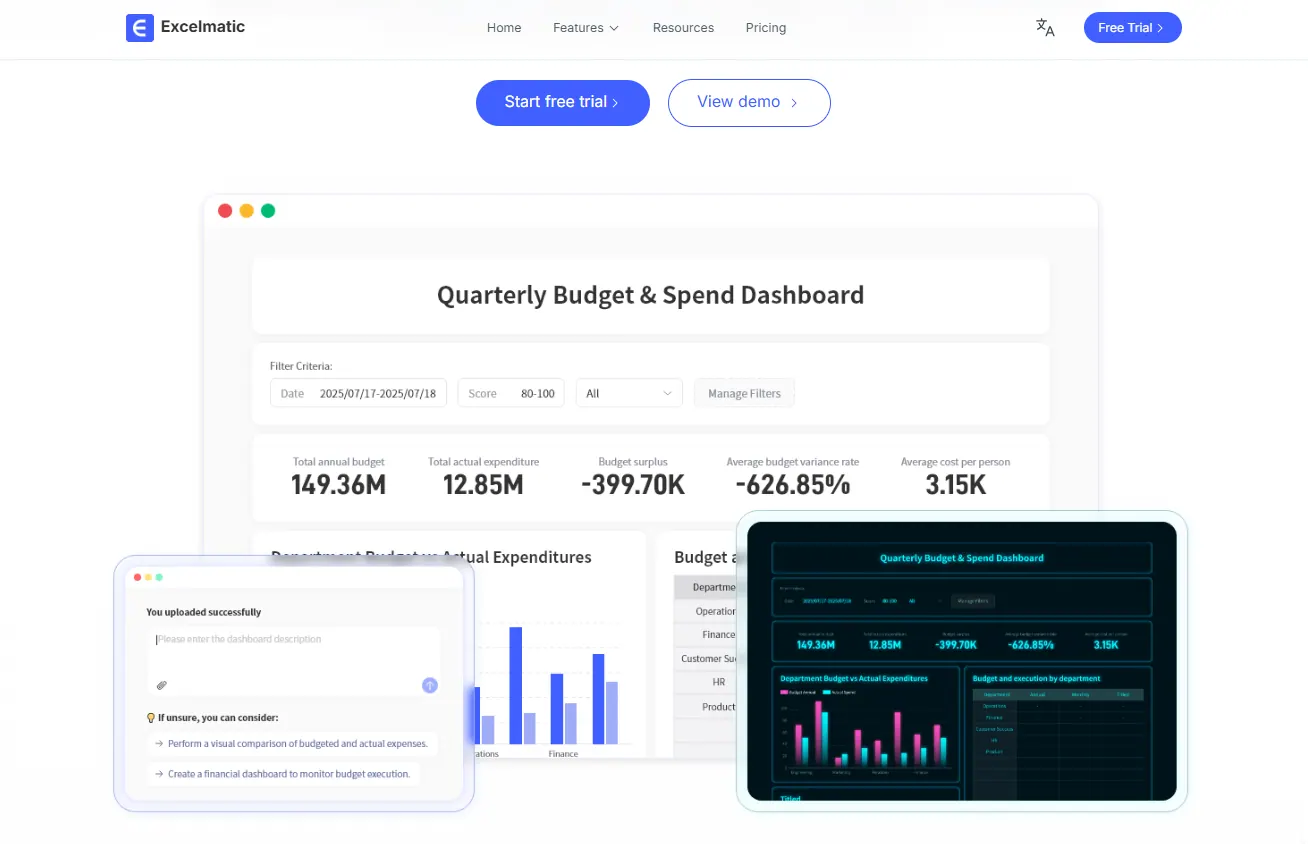
Task: Click the Excelmatic logo icon
Action: tap(140, 28)
